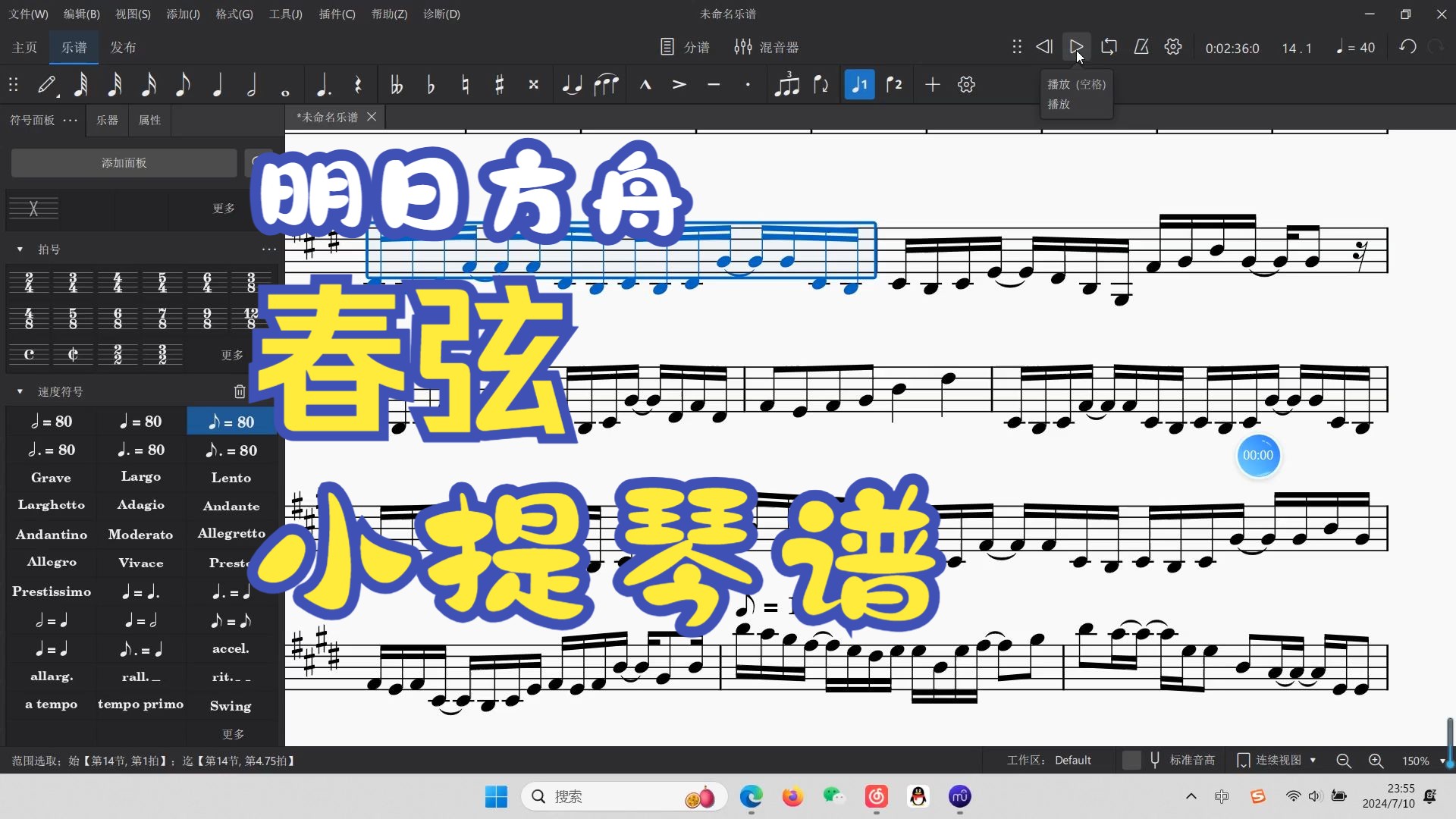The image size is (1456, 819).
Task: Click the 分谱 parts button
Action: pos(685,47)
